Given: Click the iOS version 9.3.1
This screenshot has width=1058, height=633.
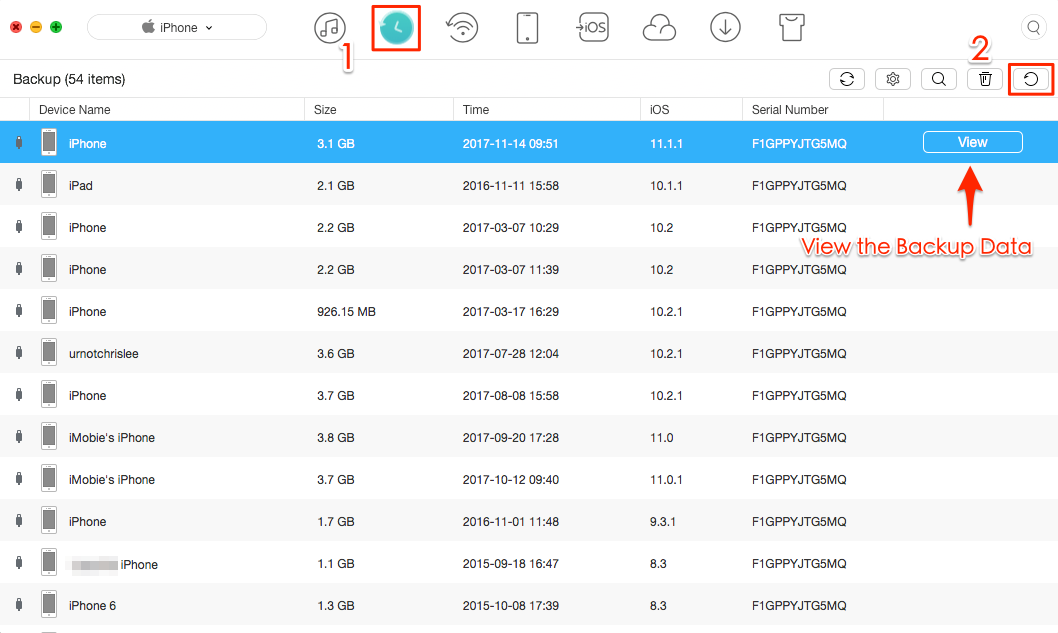Looking at the screenshot, I should tap(663, 522).
